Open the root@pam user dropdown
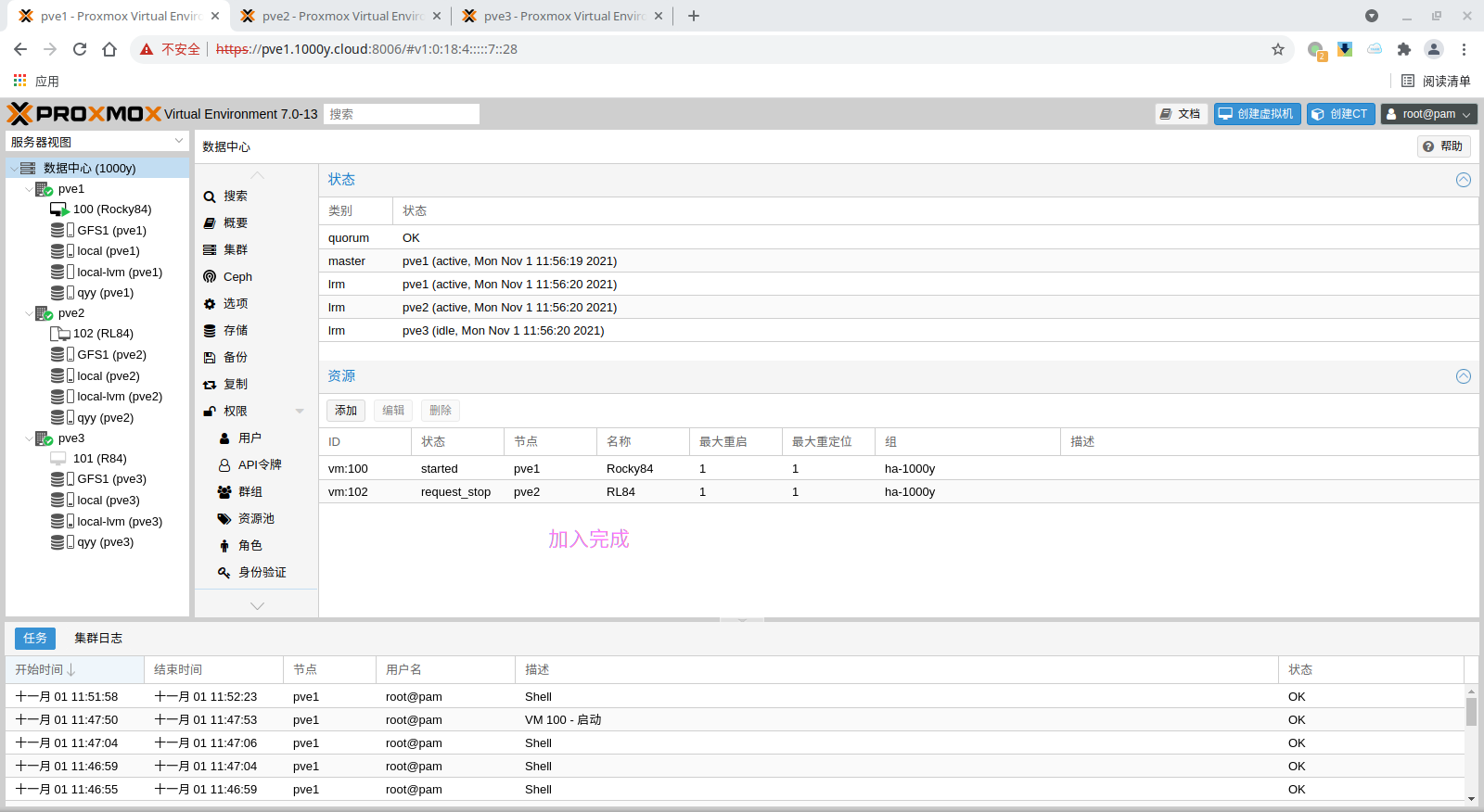 coord(1428,114)
